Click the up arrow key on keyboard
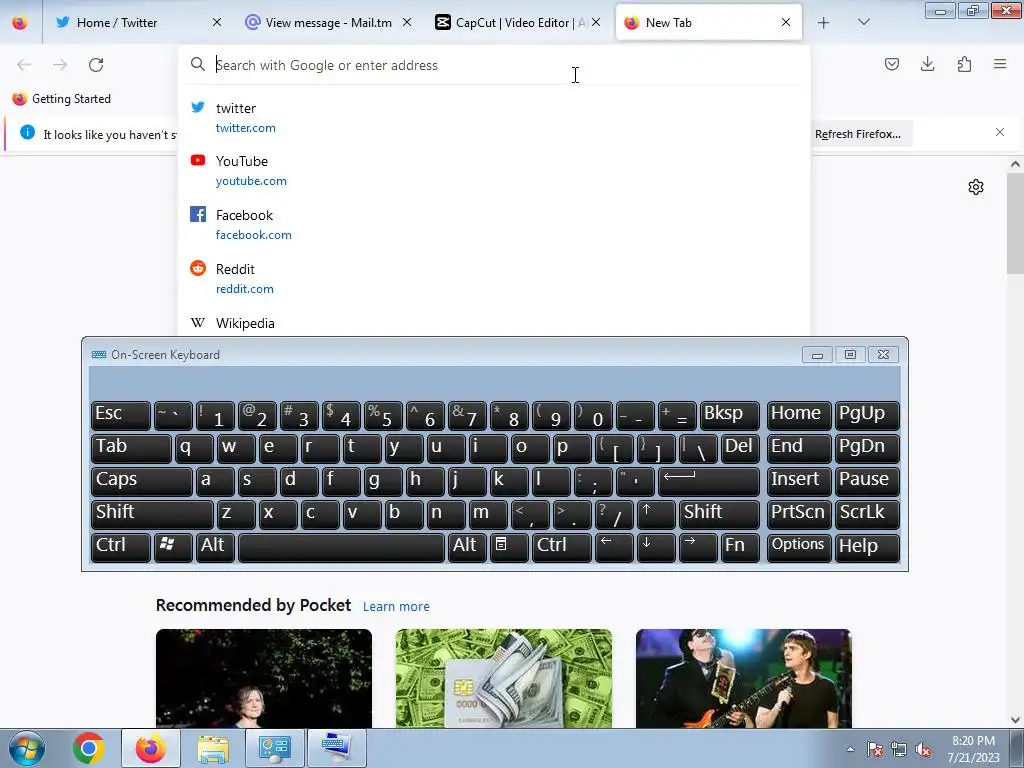 pos(656,514)
